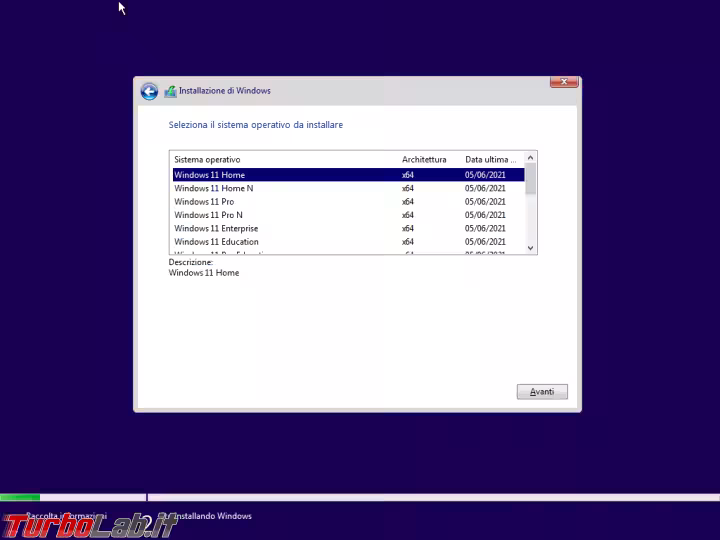Image resolution: width=720 pixels, height=540 pixels.
Task: Click the Architettura column header
Action: point(424,160)
